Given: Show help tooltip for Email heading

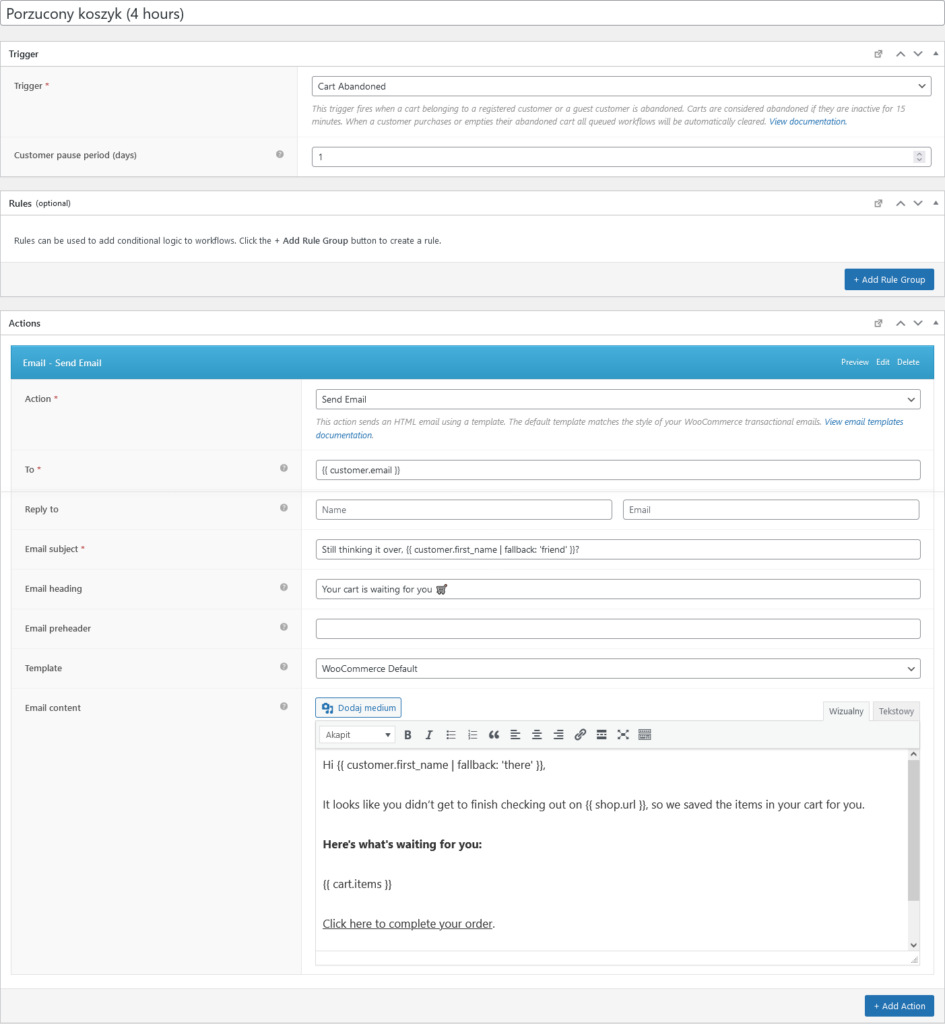Looking at the screenshot, I should (x=283, y=587).
